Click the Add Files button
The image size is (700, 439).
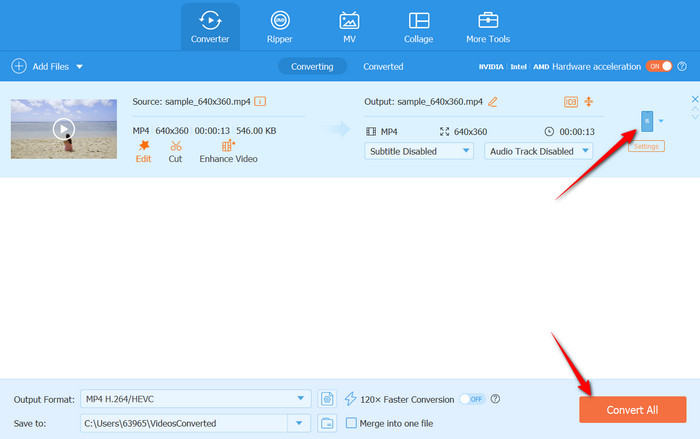[x=47, y=66]
